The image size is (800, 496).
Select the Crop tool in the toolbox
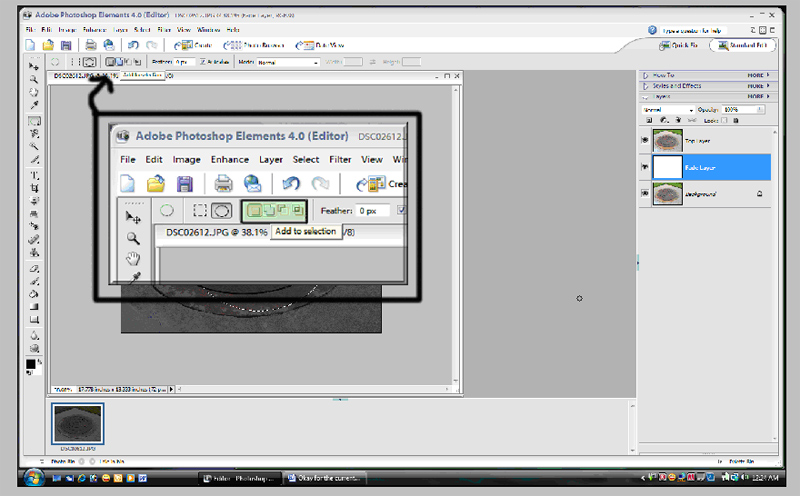[x=34, y=188]
